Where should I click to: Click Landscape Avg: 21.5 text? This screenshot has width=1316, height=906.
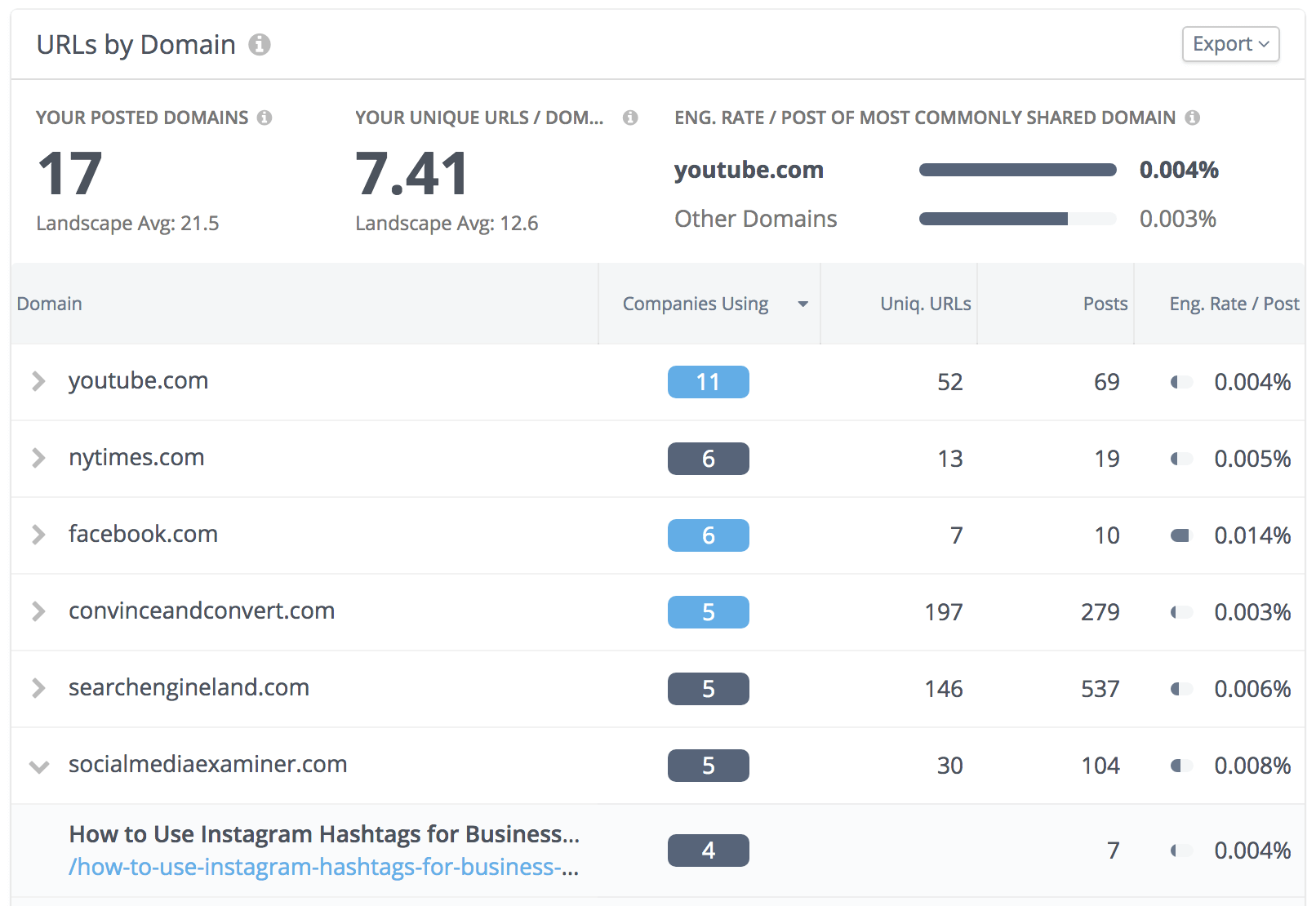(x=127, y=223)
